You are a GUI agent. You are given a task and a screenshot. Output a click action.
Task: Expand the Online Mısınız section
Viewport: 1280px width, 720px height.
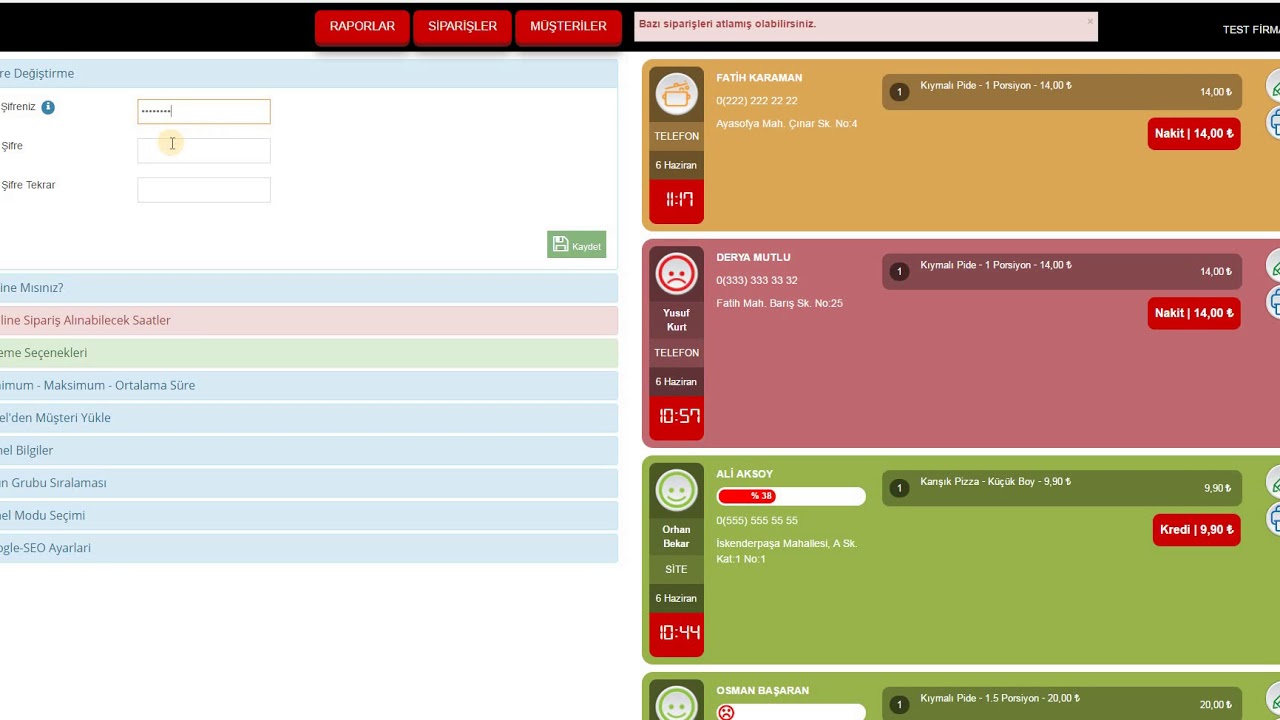tap(308, 288)
